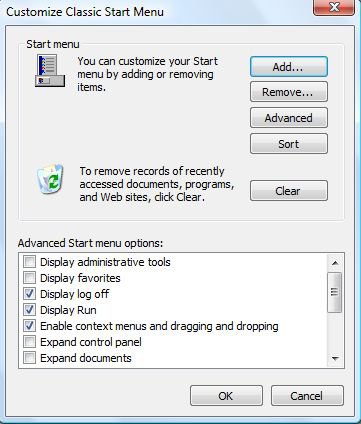
Task: Click the 'Start menu' group label
Action: point(53,44)
